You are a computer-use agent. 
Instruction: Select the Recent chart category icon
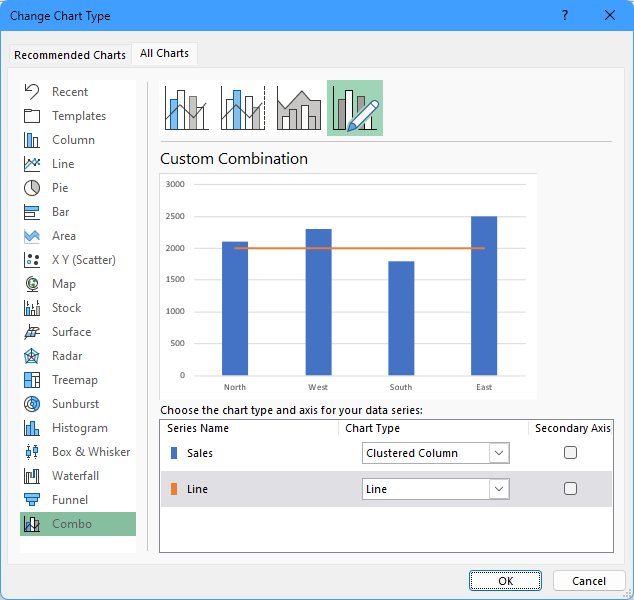pyautogui.click(x=32, y=92)
